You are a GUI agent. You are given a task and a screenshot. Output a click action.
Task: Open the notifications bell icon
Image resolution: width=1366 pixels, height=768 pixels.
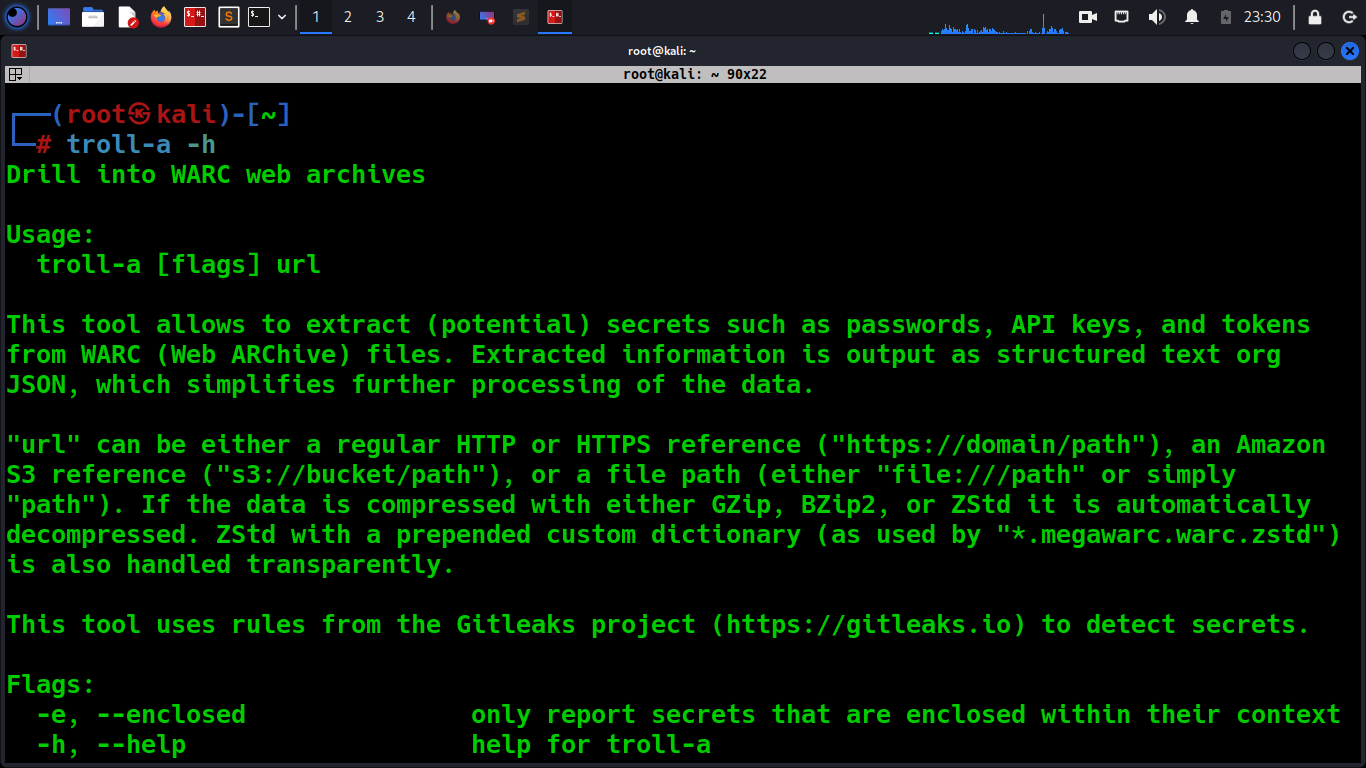coord(1192,17)
